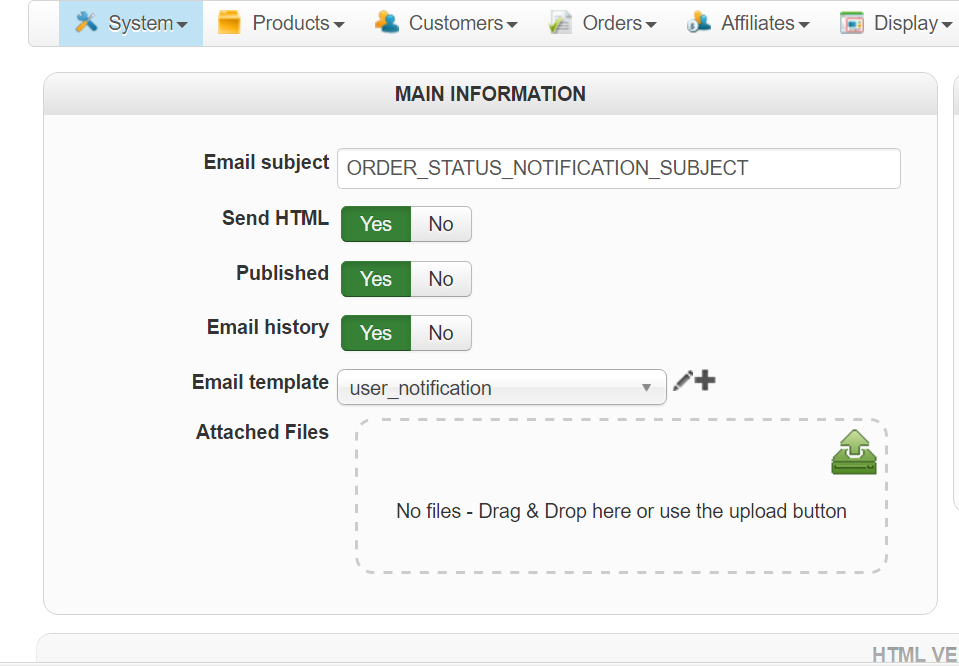Add a new email template with plus icon
The image size is (959, 666).
click(x=706, y=380)
